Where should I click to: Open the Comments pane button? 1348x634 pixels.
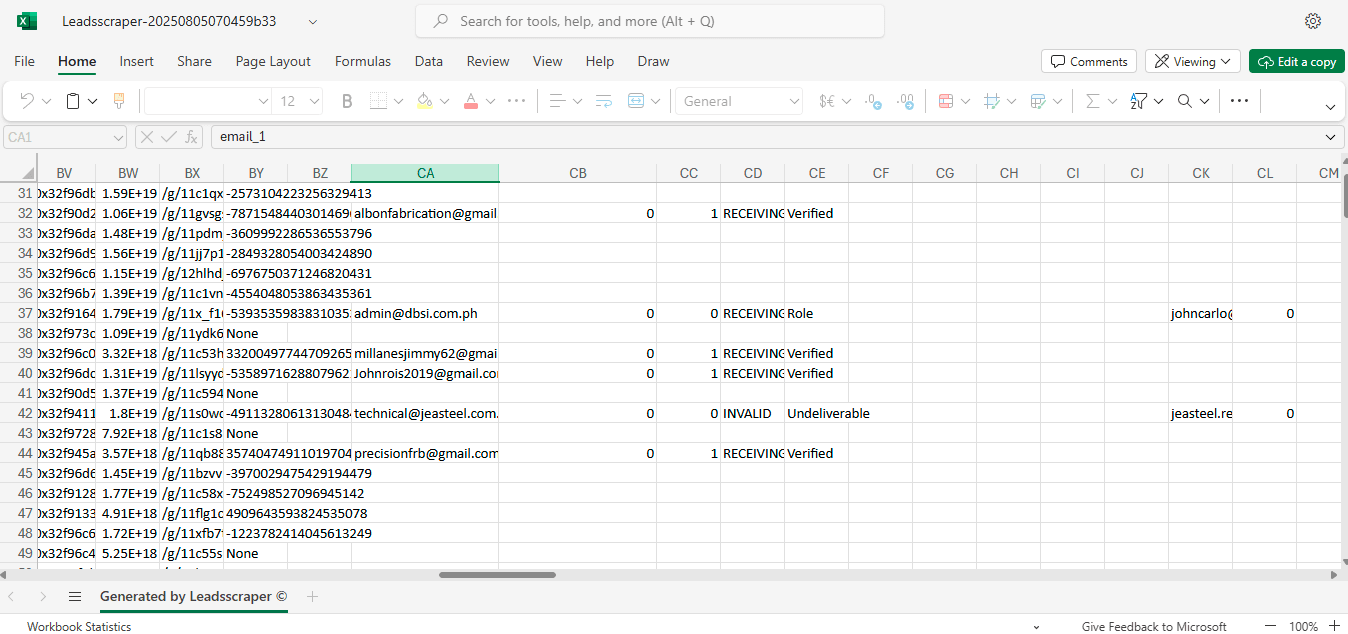pos(1088,62)
